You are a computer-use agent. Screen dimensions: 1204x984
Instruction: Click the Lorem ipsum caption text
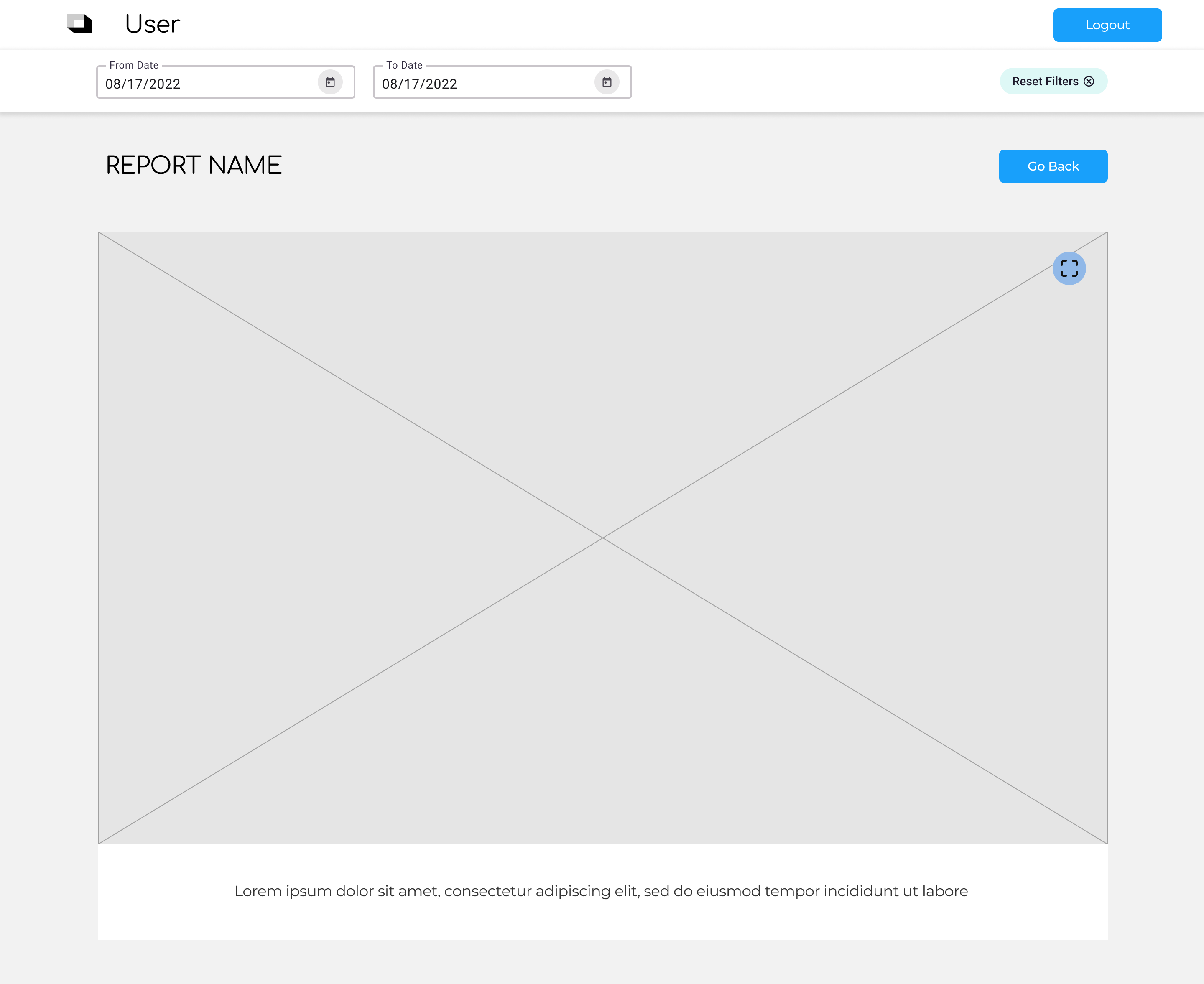(601, 891)
